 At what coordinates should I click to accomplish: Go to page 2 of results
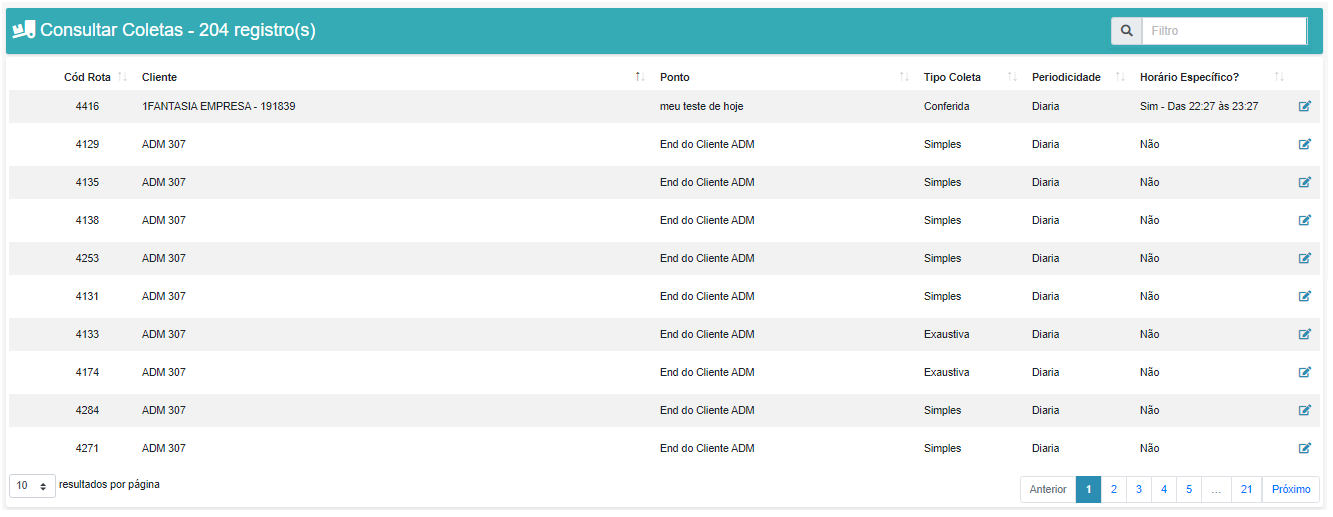click(1113, 489)
